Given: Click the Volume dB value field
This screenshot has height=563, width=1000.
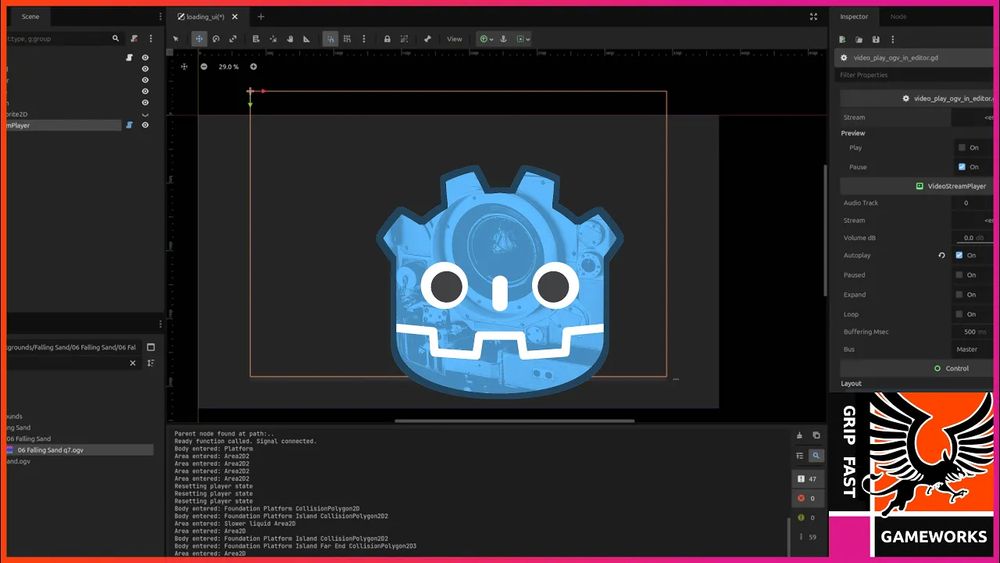Looking at the screenshot, I should coord(968,238).
